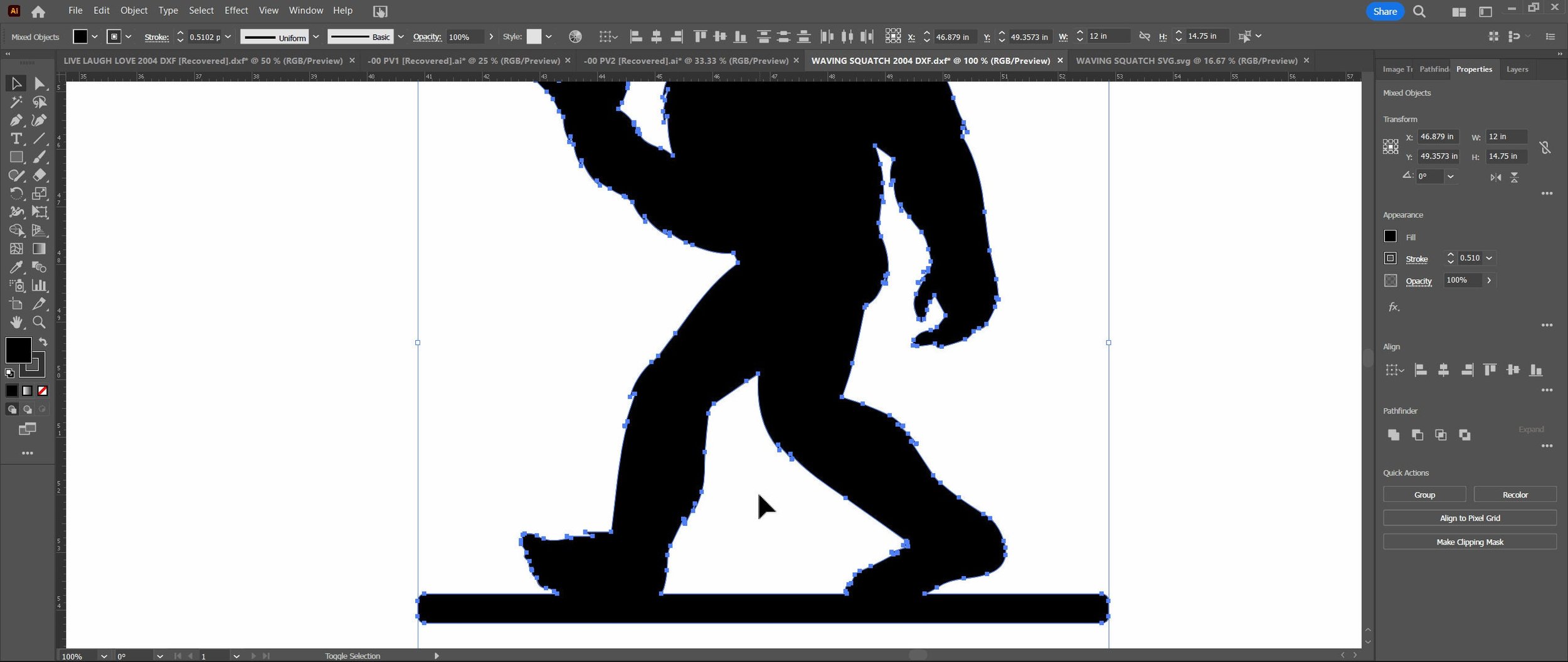Screen dimensions: 1568x662
Task: Click the X position field in Transform
Action: pyautogui.click(x=1438, y=137)
